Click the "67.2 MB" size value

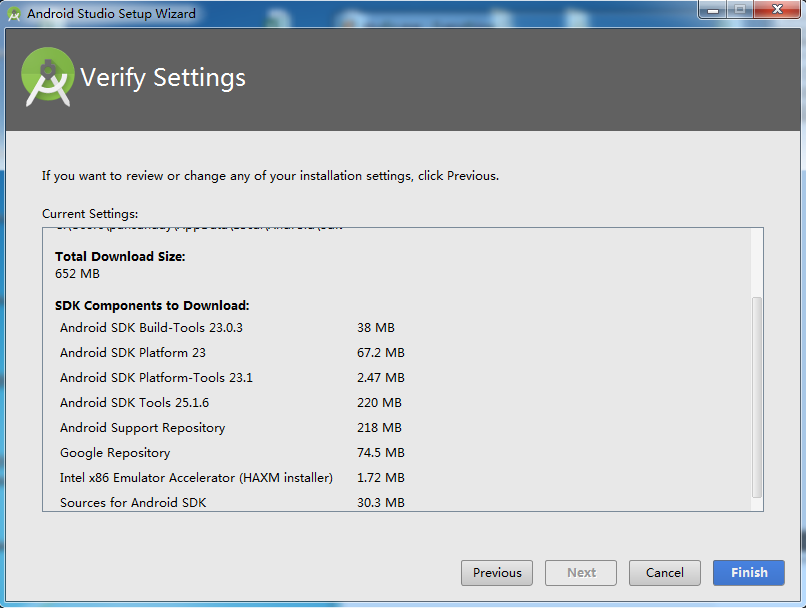click(381, 353)
